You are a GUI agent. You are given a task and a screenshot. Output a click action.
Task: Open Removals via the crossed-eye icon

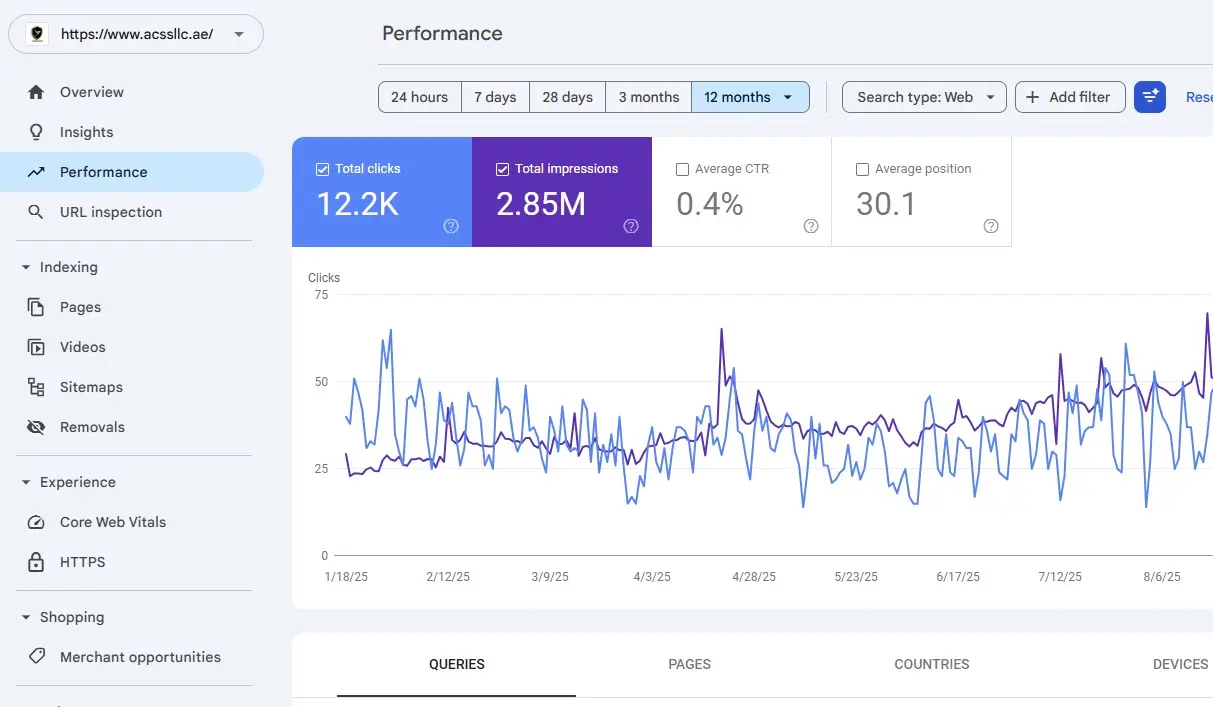click(36, 427)
